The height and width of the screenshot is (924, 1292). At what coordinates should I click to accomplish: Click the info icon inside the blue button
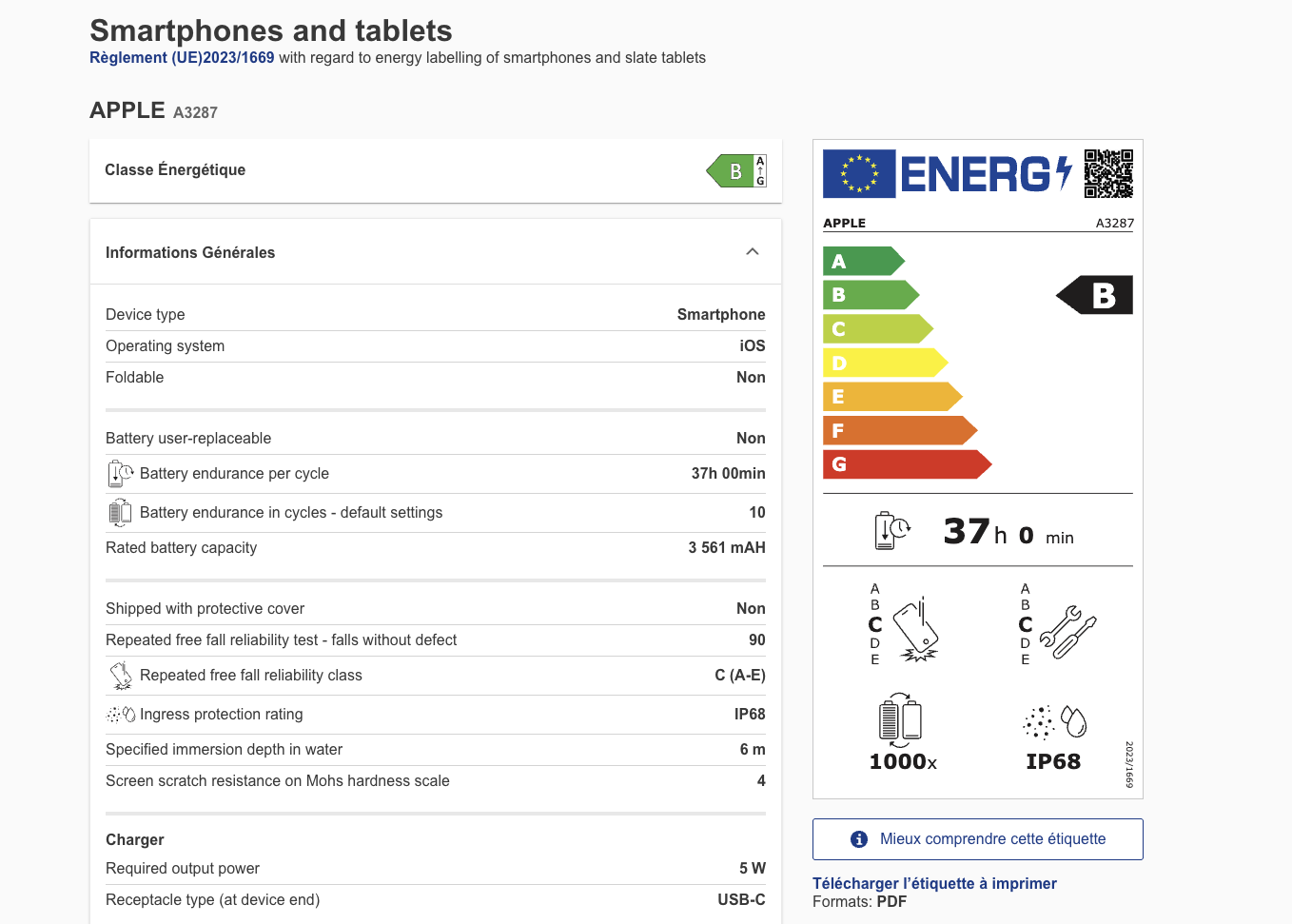tap(859, 838)
